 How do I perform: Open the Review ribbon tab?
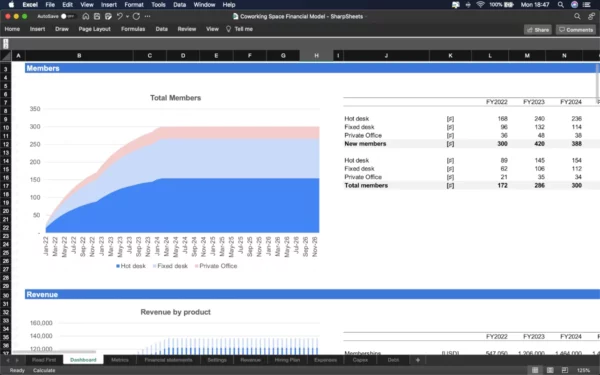pos(187,29)
